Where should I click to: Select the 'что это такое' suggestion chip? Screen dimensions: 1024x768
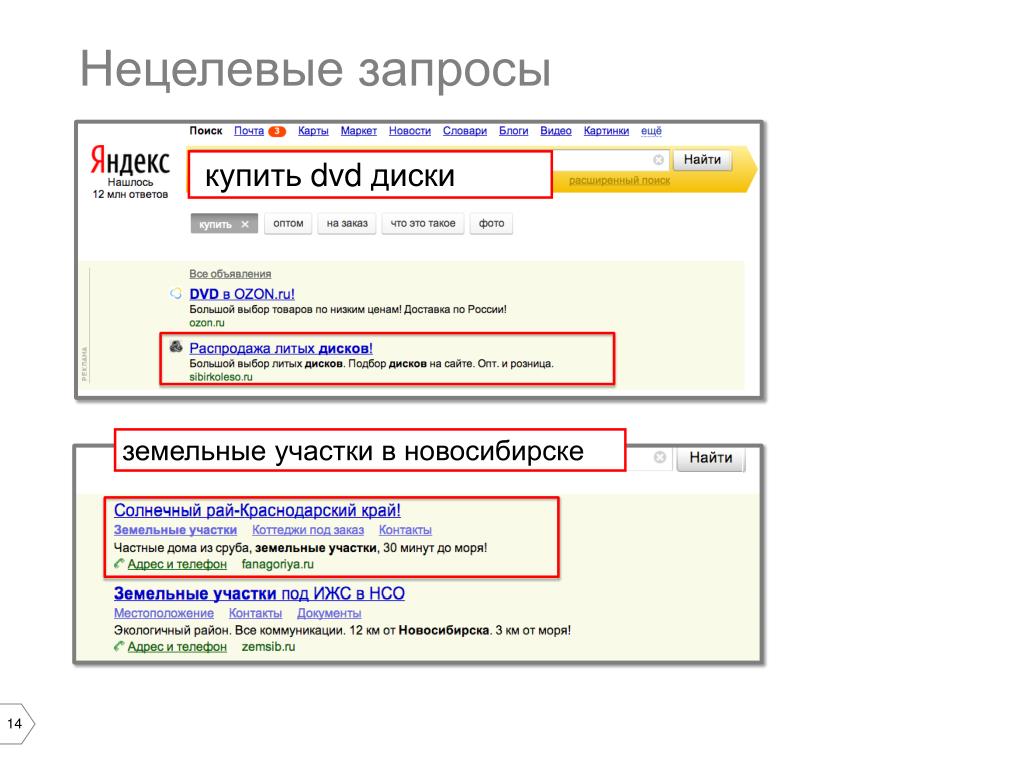pos(423,223)
